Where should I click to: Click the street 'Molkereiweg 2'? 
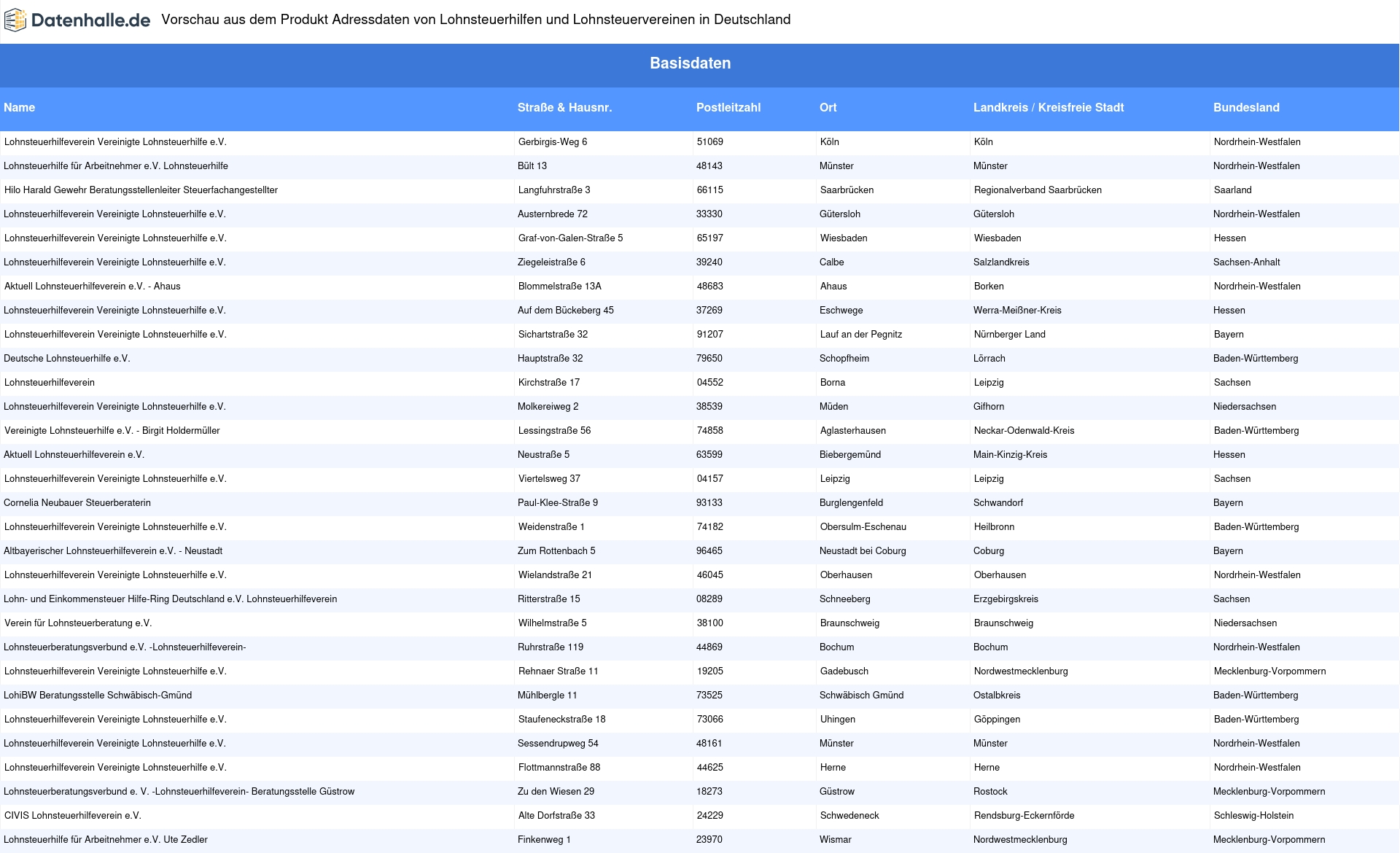(548, 406)
